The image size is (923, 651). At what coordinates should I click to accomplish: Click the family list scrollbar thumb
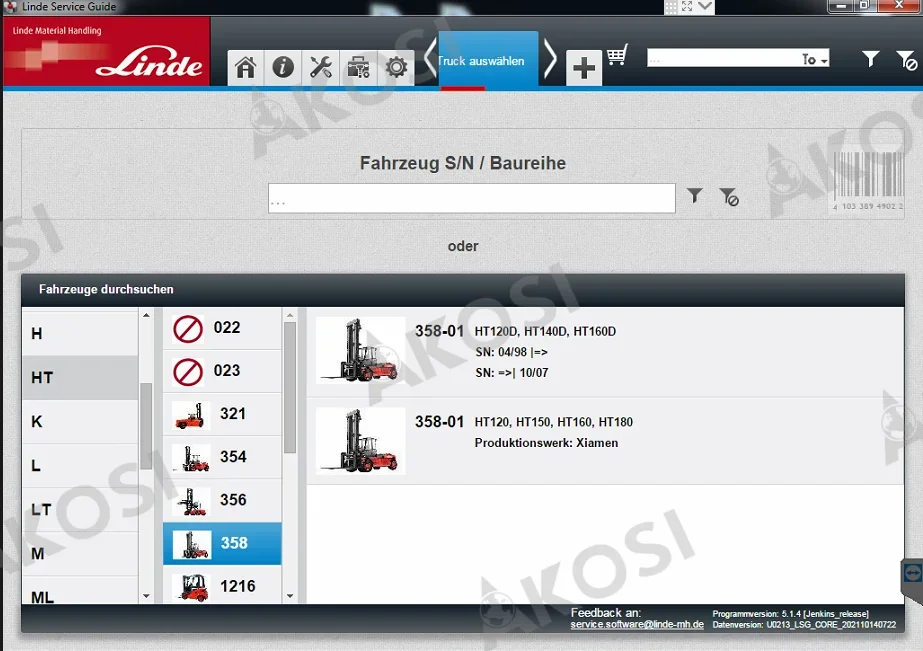146,426
